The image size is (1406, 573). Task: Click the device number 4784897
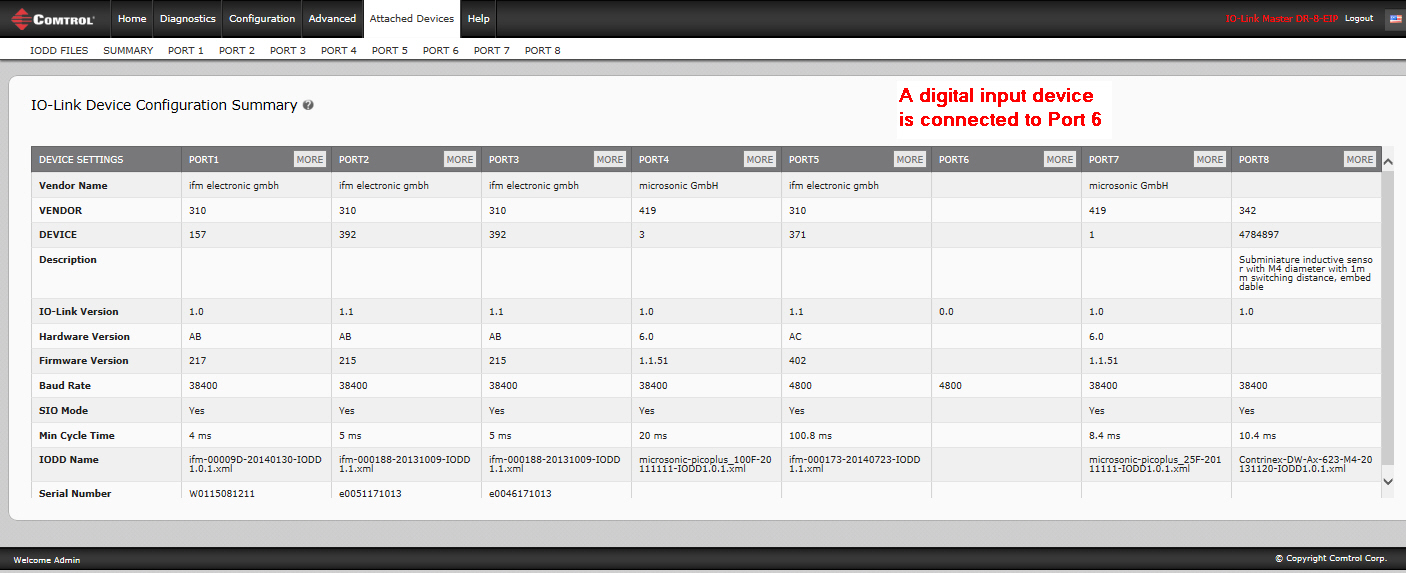coord(1259,235)
